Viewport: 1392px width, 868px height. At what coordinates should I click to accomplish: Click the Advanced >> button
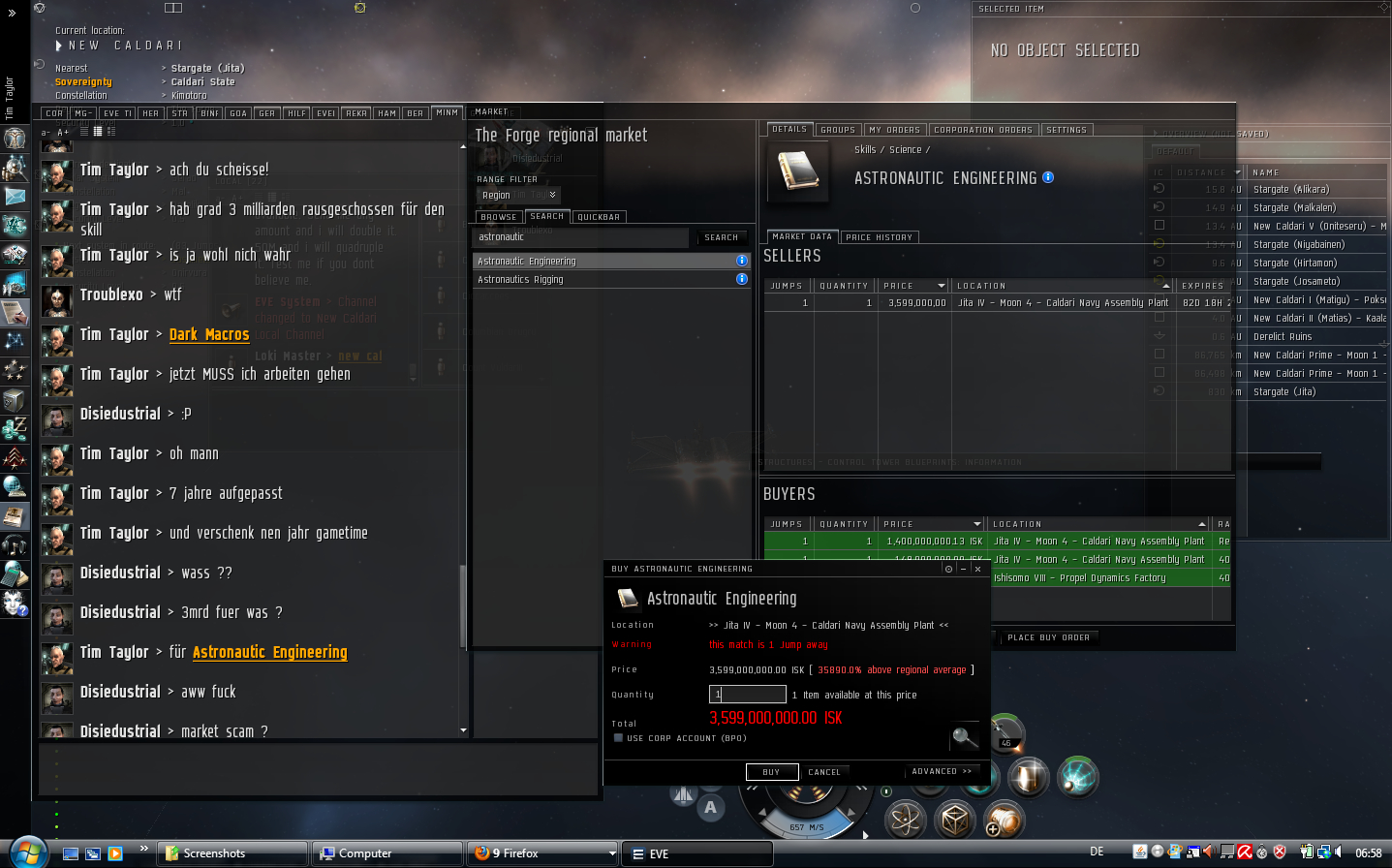click(942, 771)
